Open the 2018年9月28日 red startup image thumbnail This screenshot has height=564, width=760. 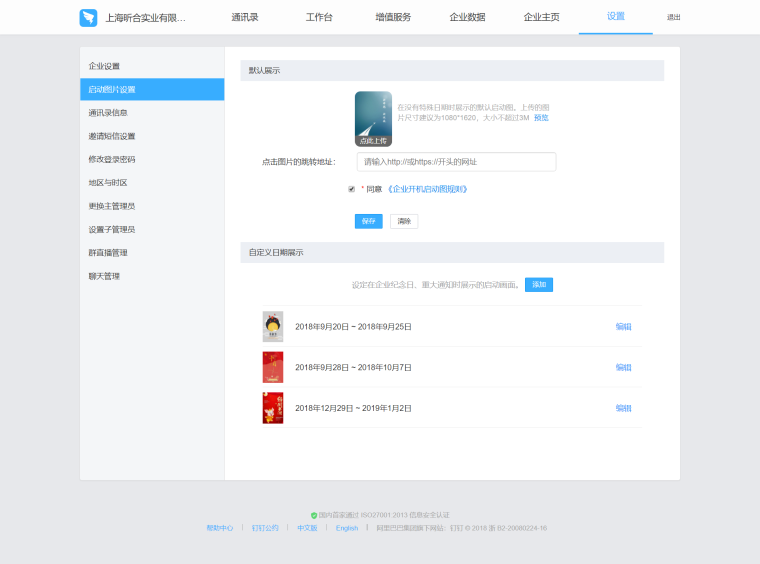[x=273, y=367]
